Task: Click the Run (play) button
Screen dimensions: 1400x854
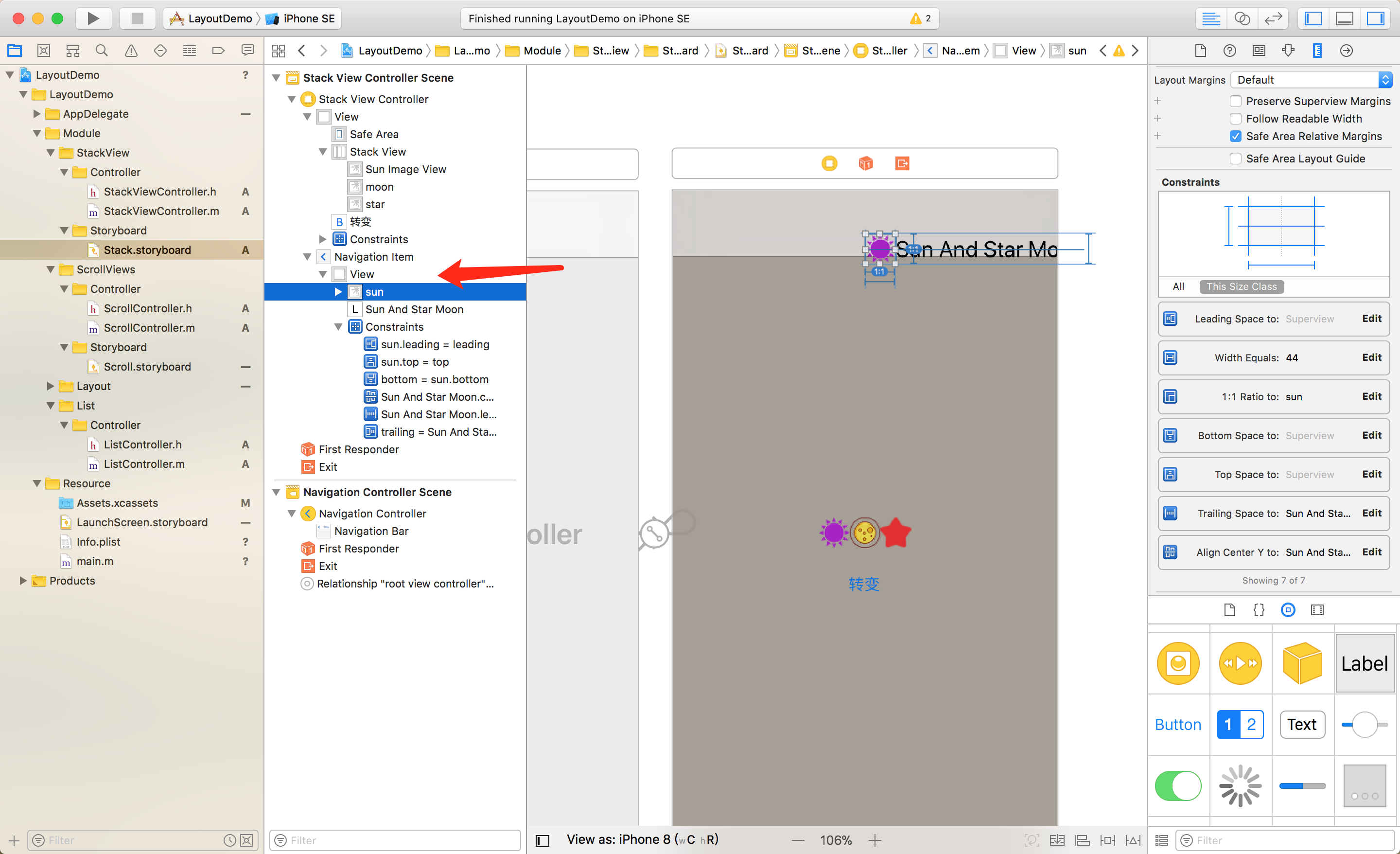Action: (93, 18)
